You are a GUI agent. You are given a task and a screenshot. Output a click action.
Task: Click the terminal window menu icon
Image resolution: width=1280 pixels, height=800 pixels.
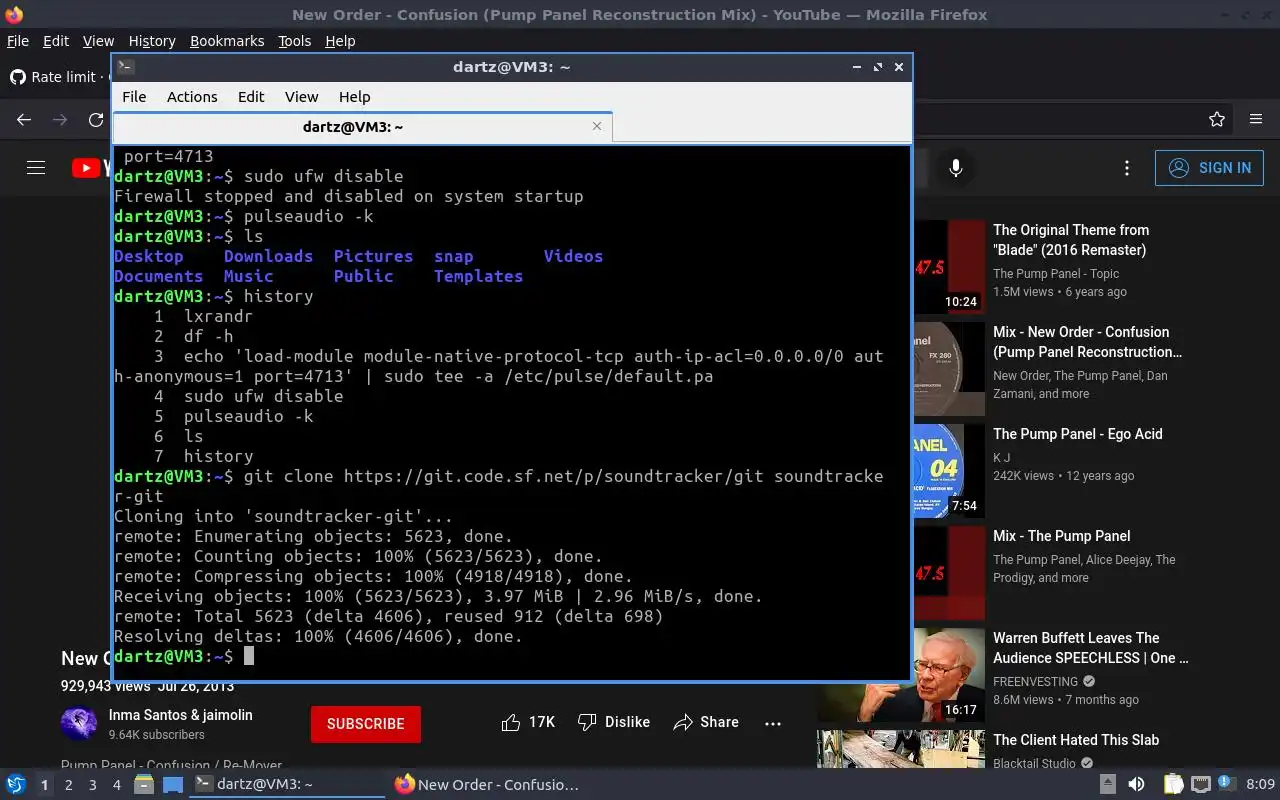point(125,67)
